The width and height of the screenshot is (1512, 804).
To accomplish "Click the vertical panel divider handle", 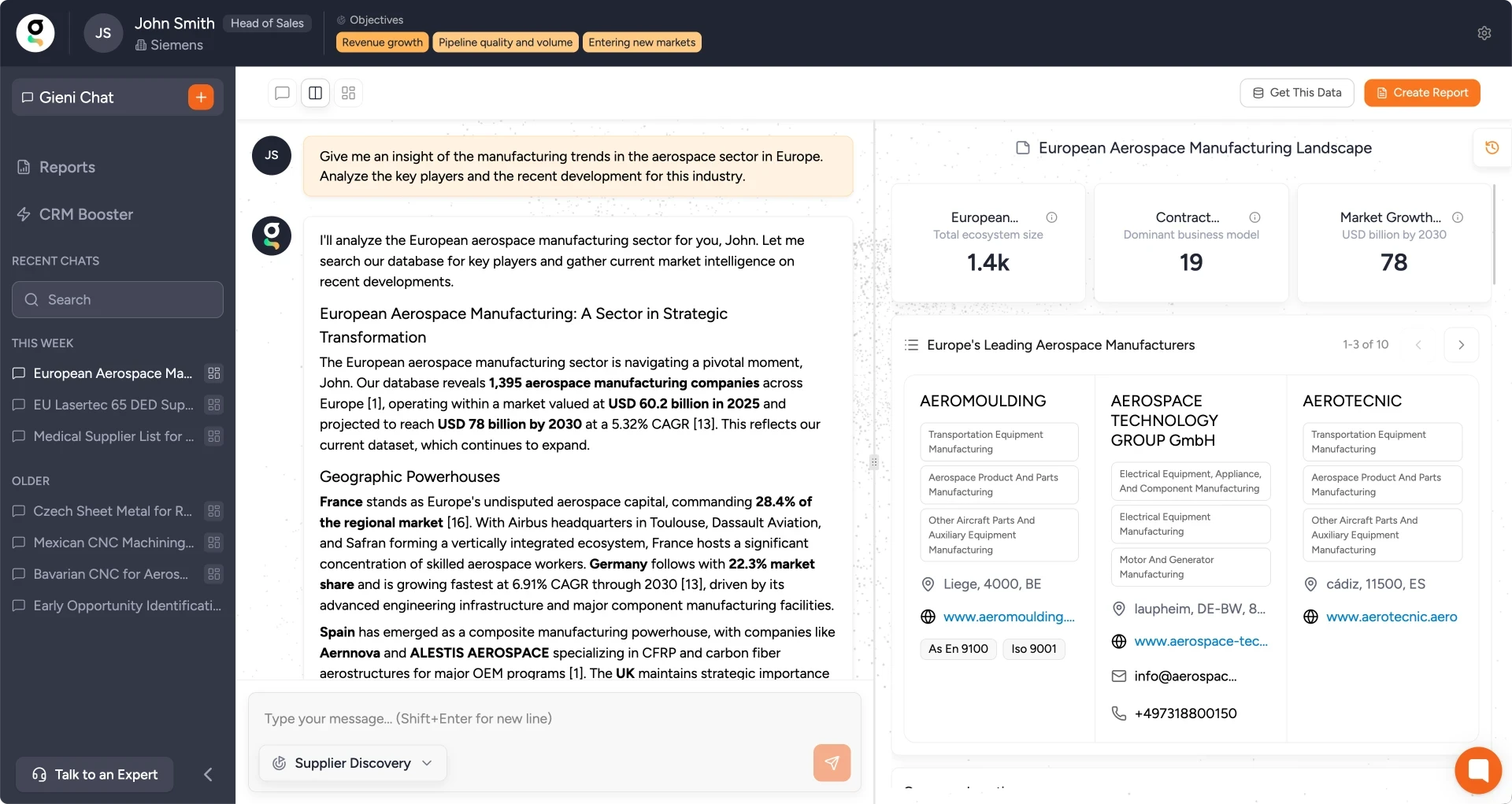I will tap(874, 462).
